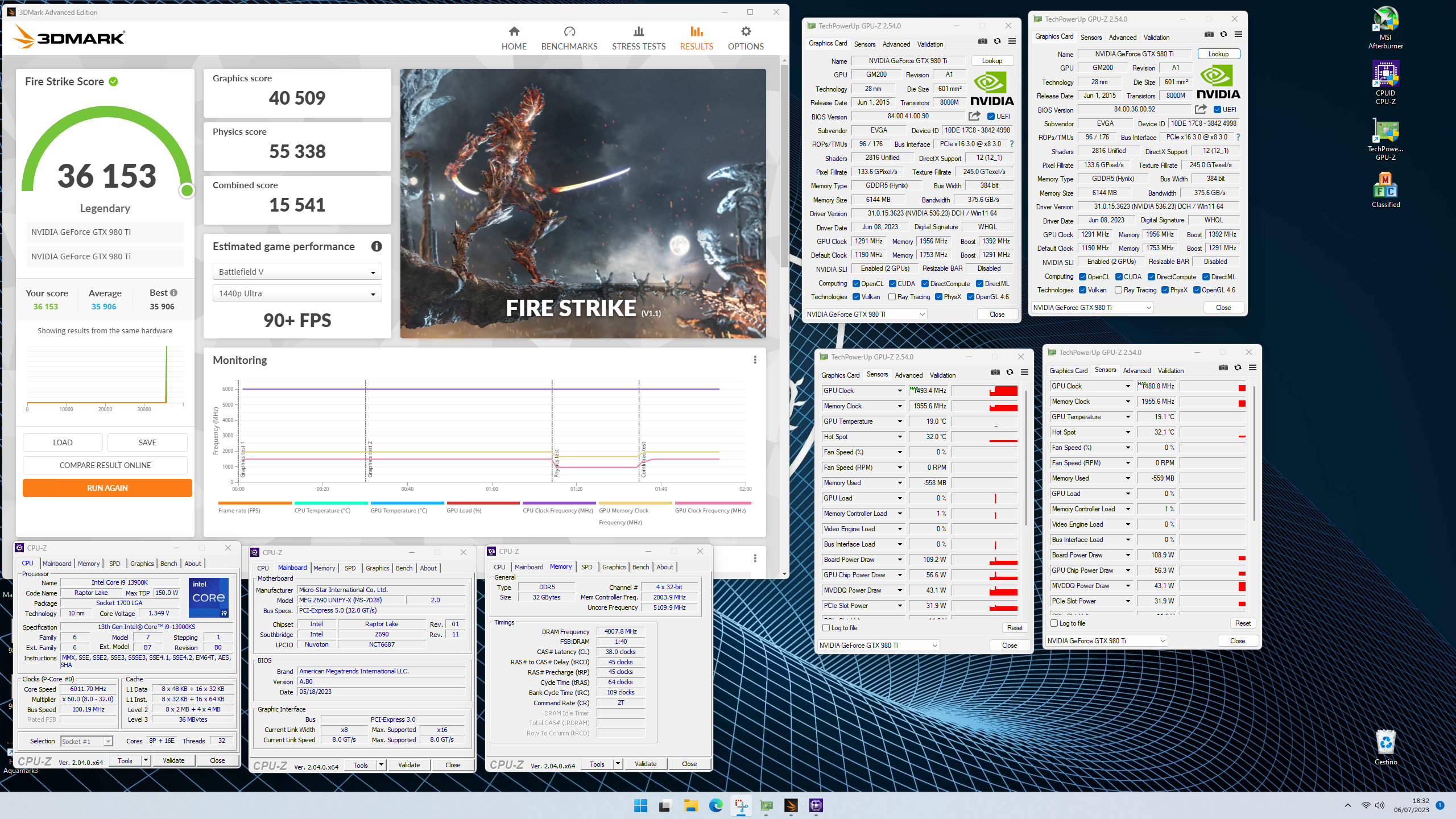The width and height of the screenshot is (1456, 819).
Task: Click RUN AGAIN button in 3DMark
Action: coord(107,488)
